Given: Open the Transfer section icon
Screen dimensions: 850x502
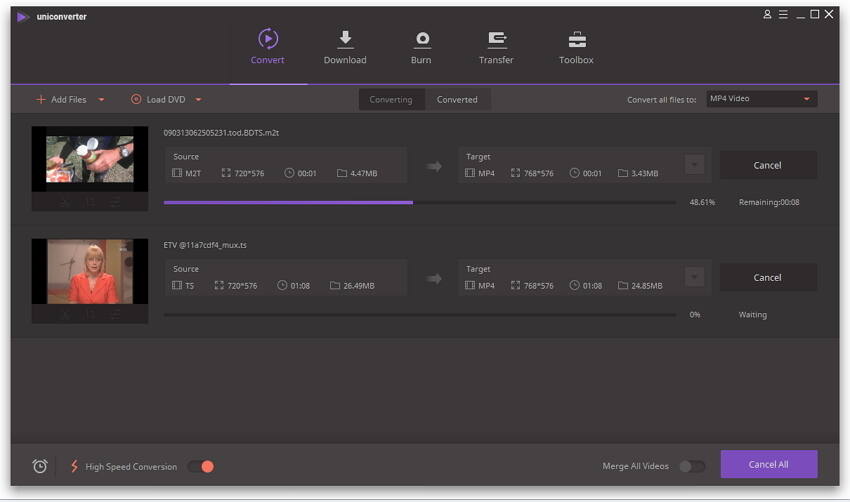Looking at the screenshot, I should pyautogui.click(x=497, y=39).
